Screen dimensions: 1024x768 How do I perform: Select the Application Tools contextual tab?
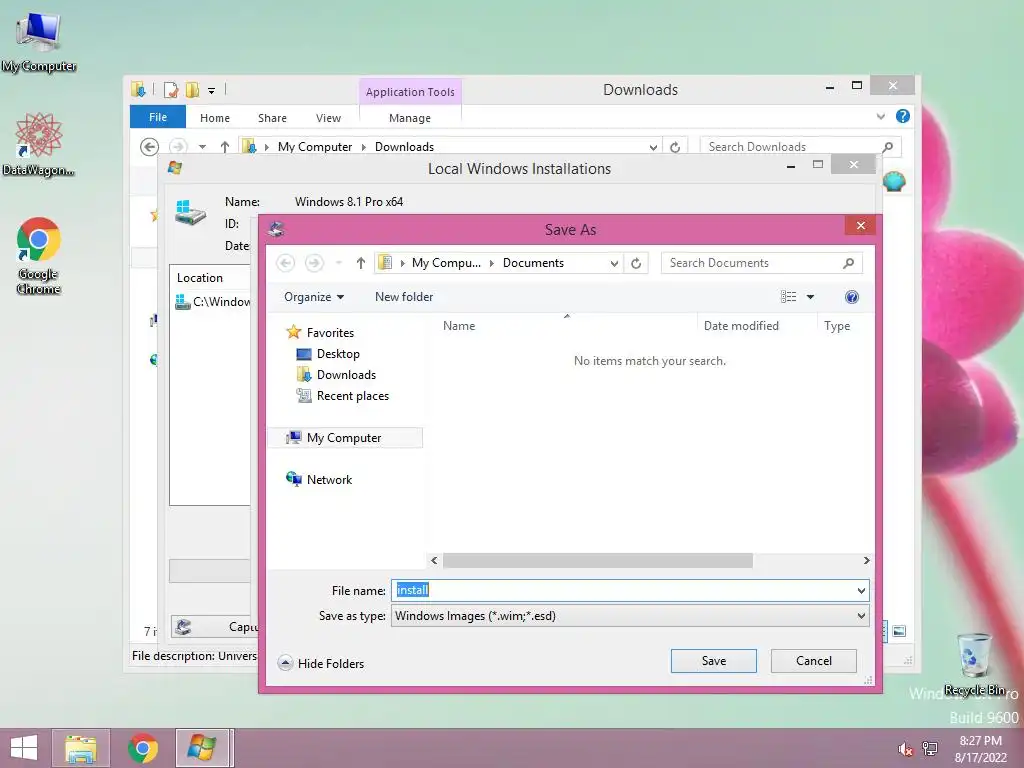pyautogui.click(x=410, y=92)
